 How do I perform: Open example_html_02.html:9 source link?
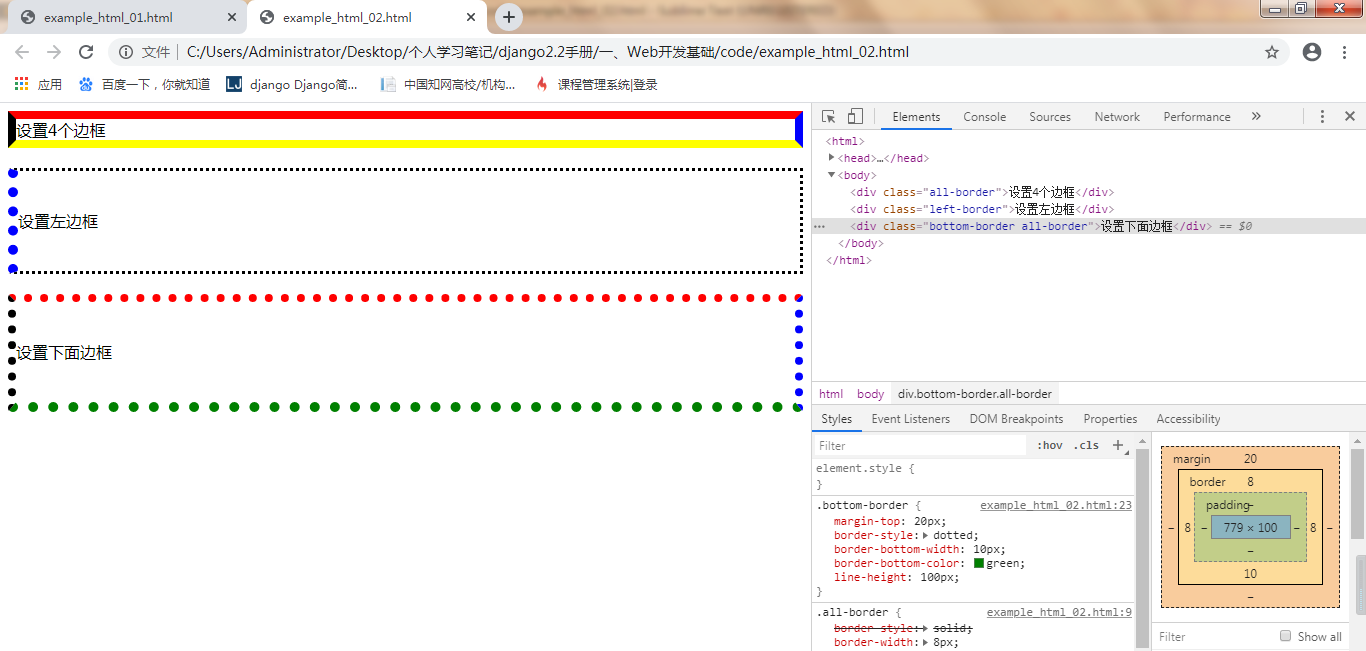[1059, 613]
